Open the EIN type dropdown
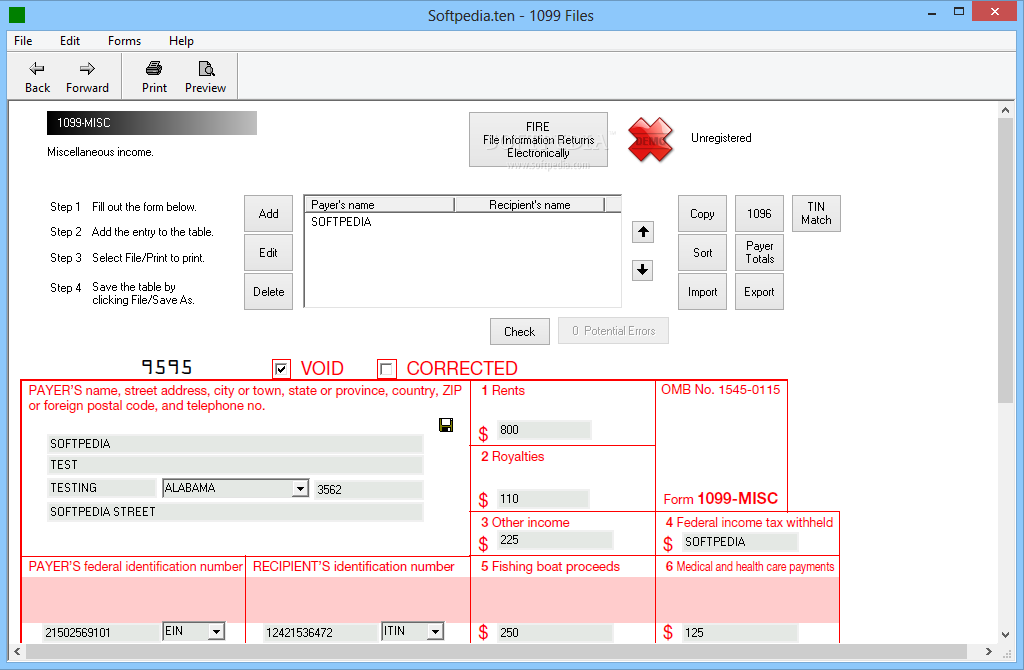The image size is (1024, 670). [216, 631]
